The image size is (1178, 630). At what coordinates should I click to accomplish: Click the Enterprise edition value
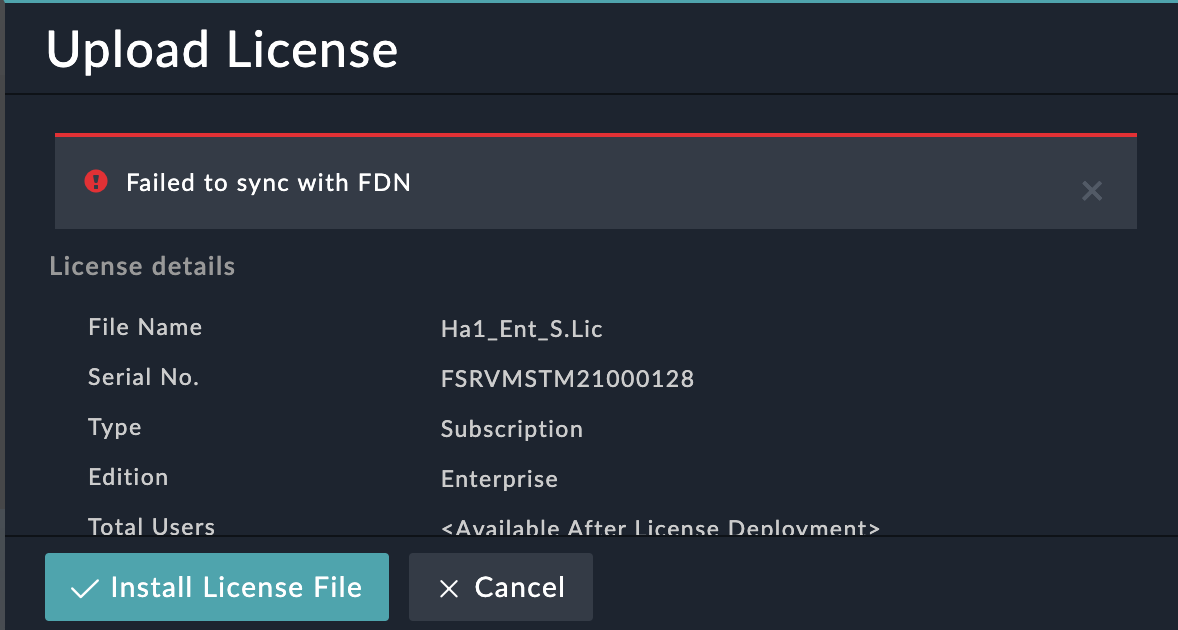point(499,479)
